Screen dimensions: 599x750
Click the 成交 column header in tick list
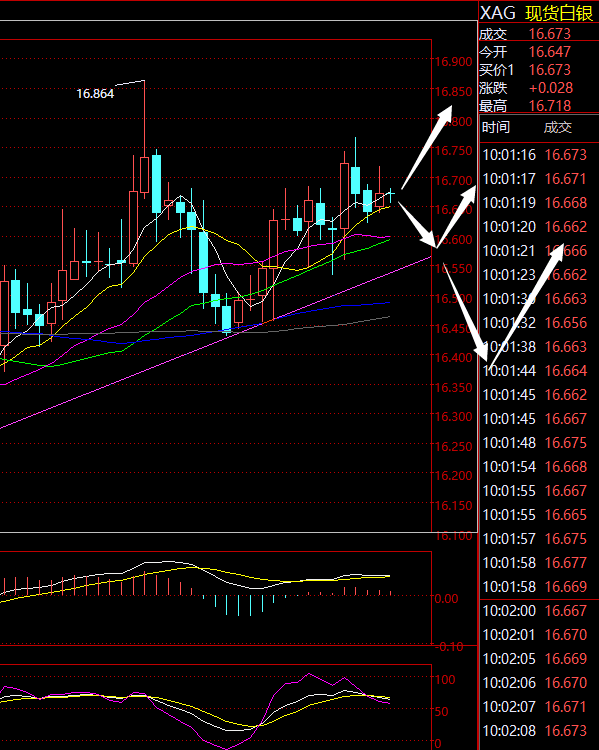pos(558,128)
